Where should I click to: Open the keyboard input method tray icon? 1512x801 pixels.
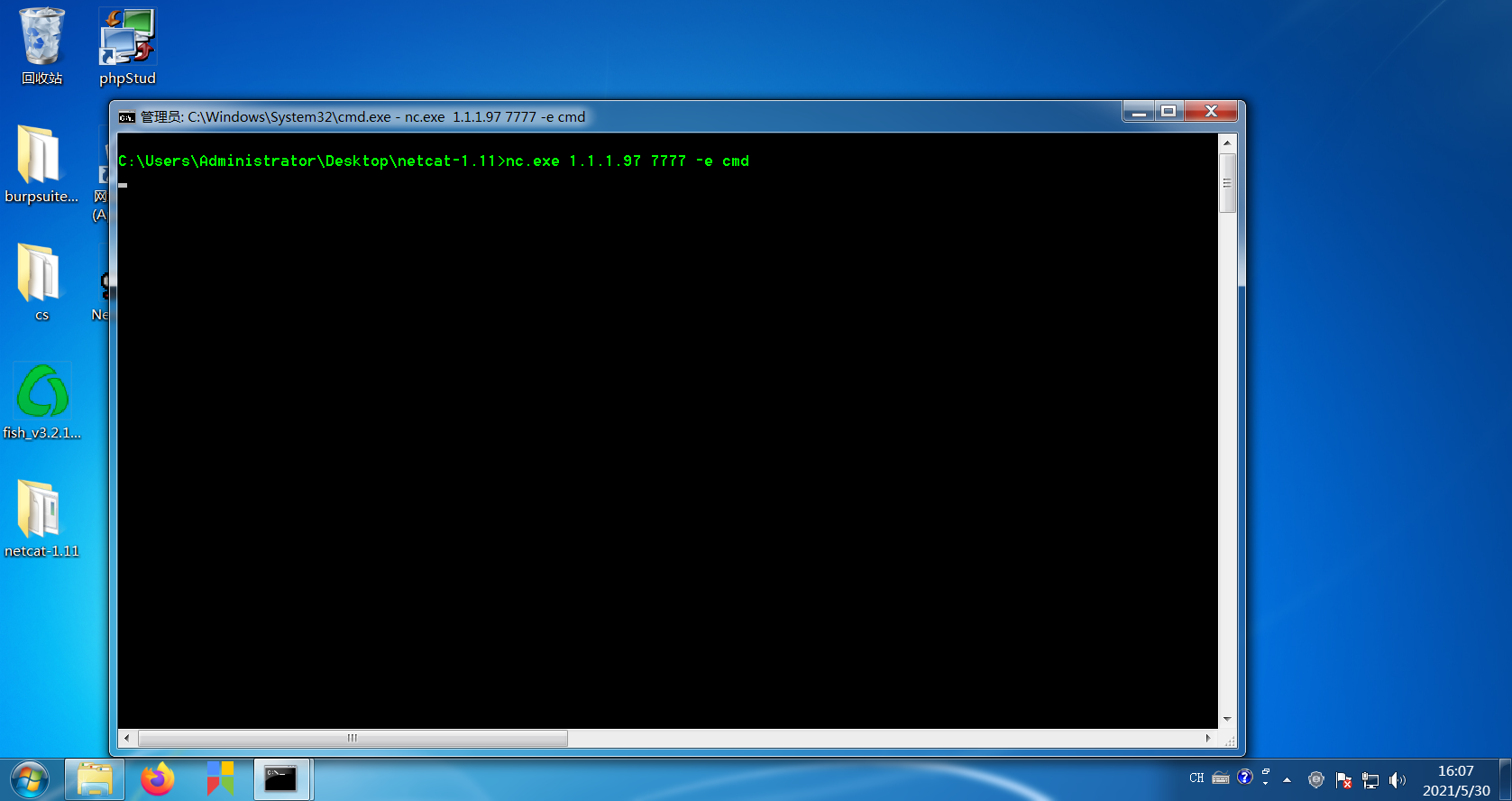tap(1221, 778)
